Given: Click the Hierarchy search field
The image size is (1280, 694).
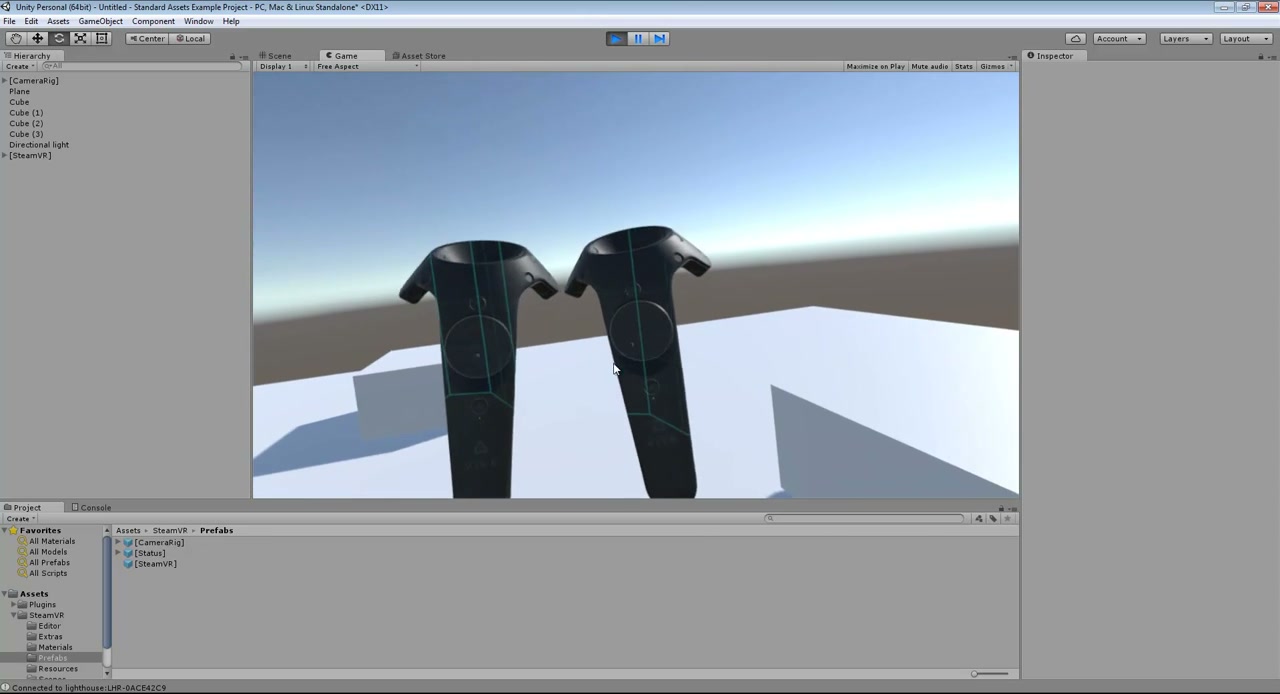Looking at the screenshot, I should [140, 66].
